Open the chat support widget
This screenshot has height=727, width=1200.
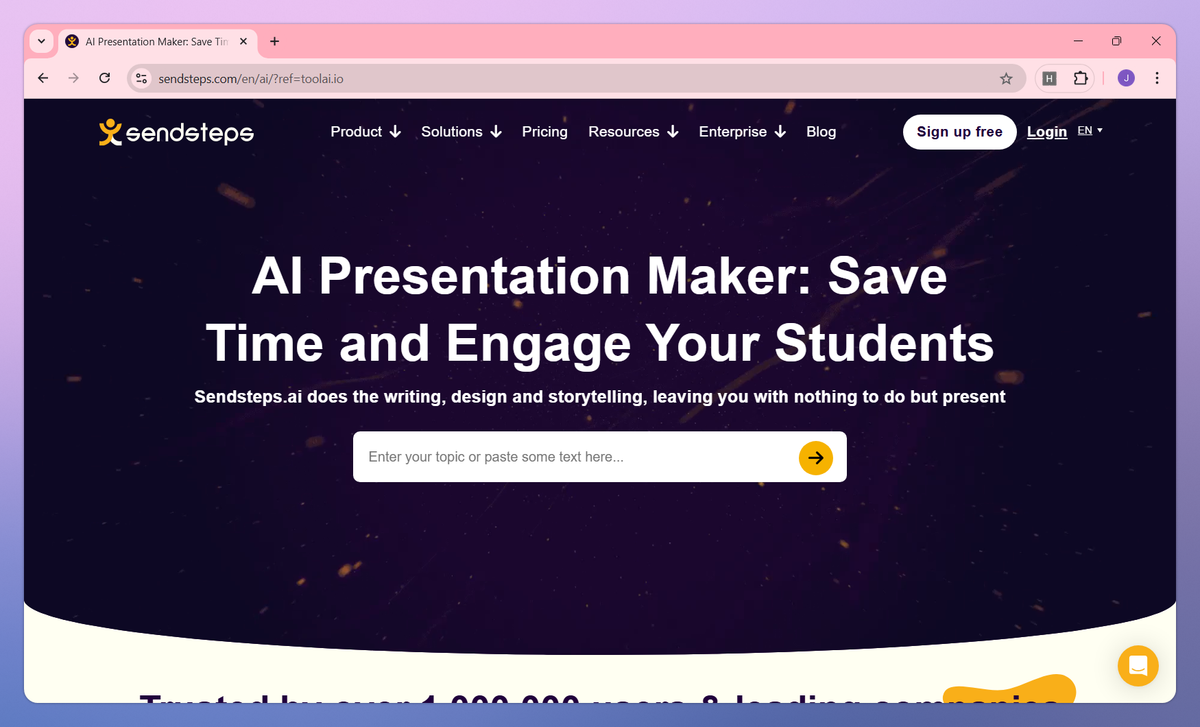click(1138, 665)
